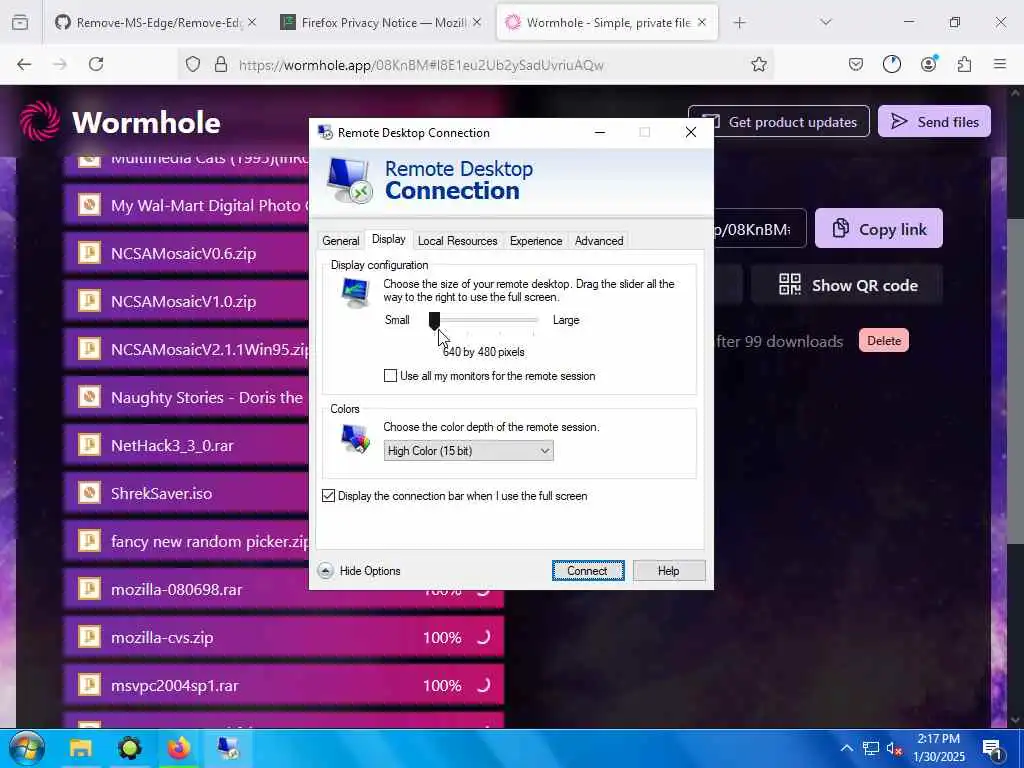Reload the page with the refresh icon
Image resolution: width=1024 pixels, height=768 pixels.
tap(96, 64)
